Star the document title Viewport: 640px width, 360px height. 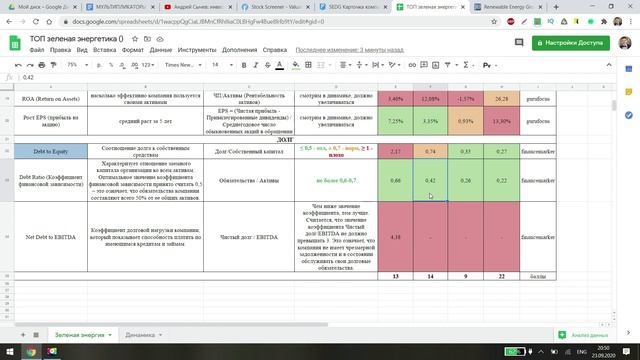135,39
